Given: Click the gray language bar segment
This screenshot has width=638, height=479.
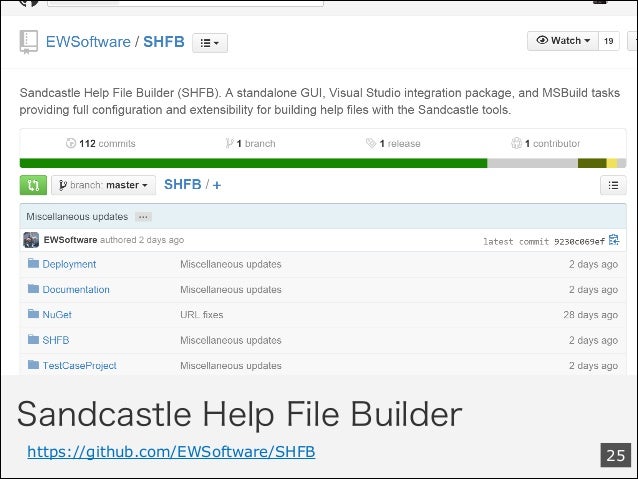Looking at the screenshot, I should click(532, 163).
